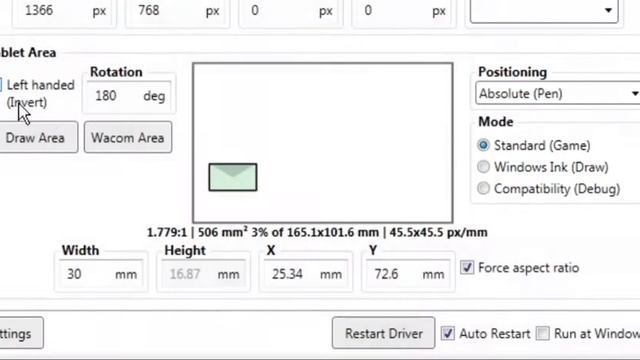Check the Left handed (Invert) checkbox
The height and width of the screenshot is (360, 640).
point(1,85)
